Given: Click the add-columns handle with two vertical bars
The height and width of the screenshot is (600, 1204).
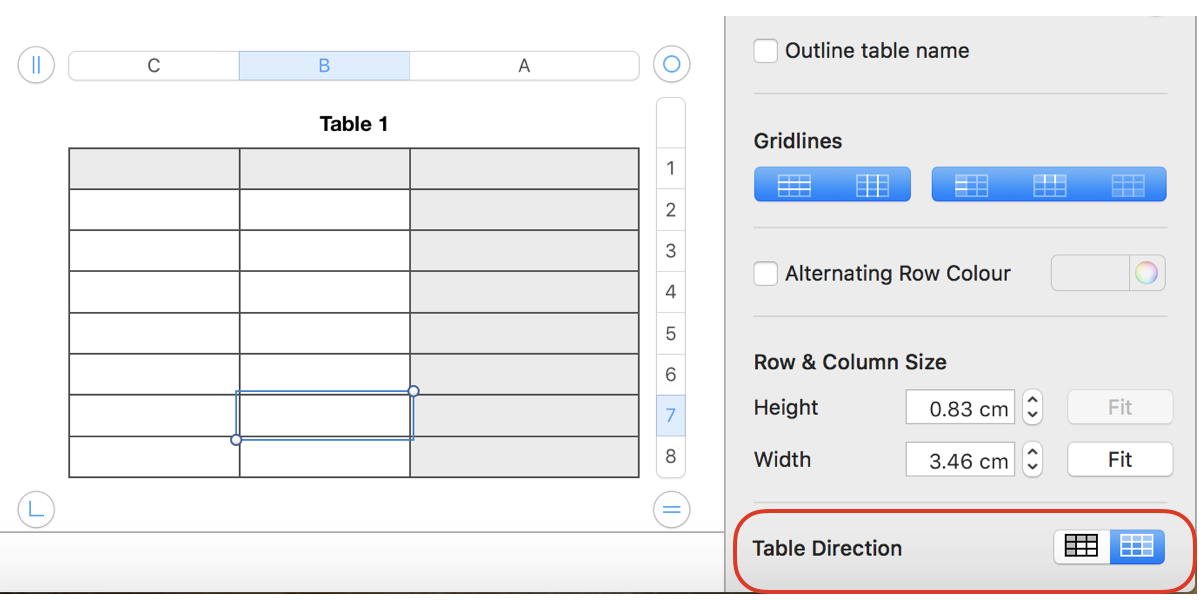Looking at the screenshot, I should (36, 66).
